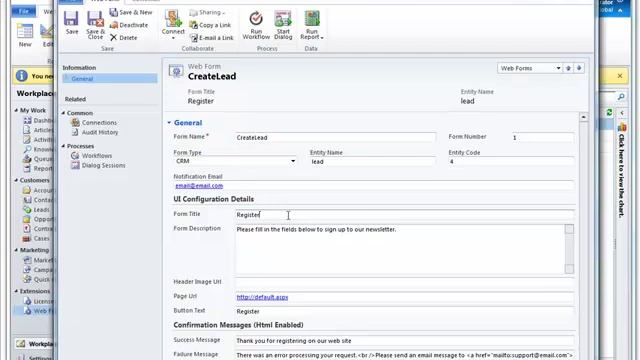Open the http://default.aspx link
This screenshot has height=360, width=640.
[x=262, y=297]
